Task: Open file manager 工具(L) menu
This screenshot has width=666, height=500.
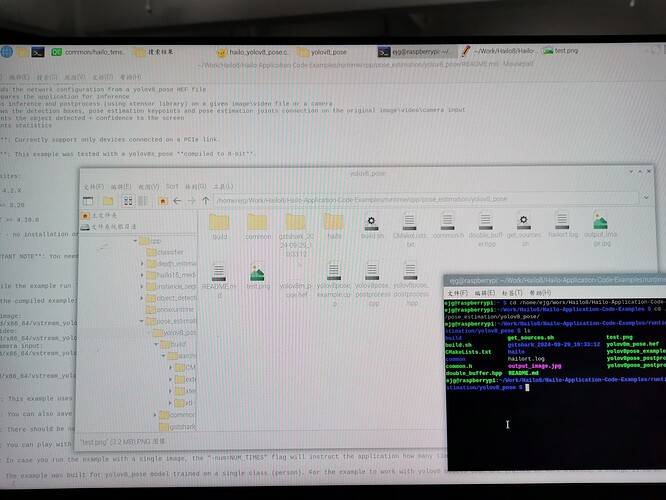Action: point(223,186)
